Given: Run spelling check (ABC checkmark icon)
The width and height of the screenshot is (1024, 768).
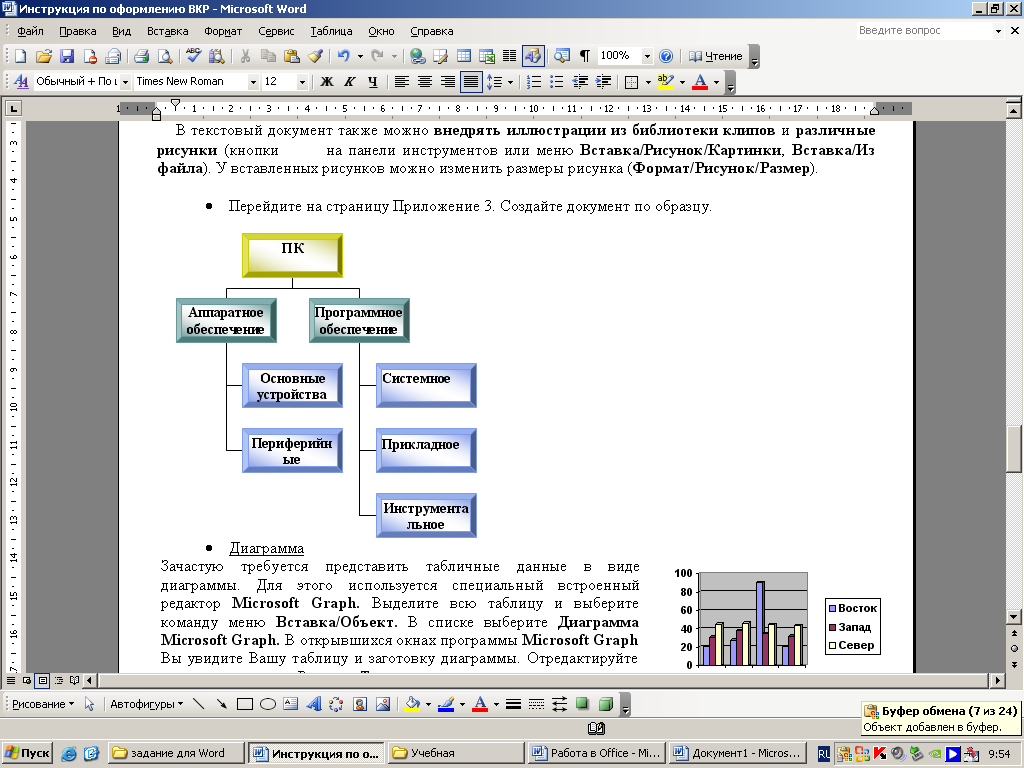Looking at the screenshot, I should [193, 56].
